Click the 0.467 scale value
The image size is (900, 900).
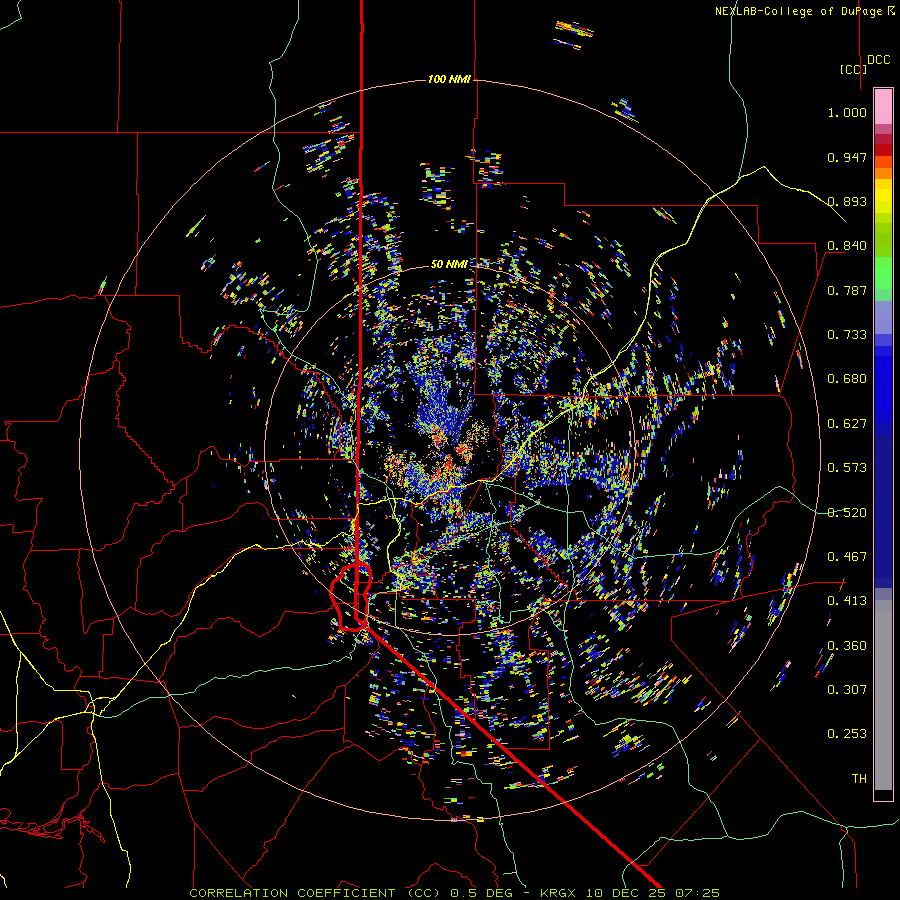point(847,557)
